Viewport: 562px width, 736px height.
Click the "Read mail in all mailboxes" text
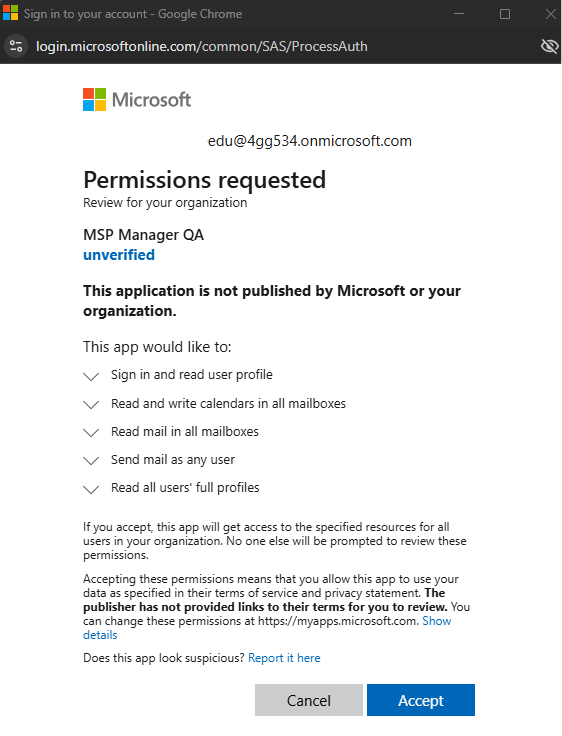(185, 431)
